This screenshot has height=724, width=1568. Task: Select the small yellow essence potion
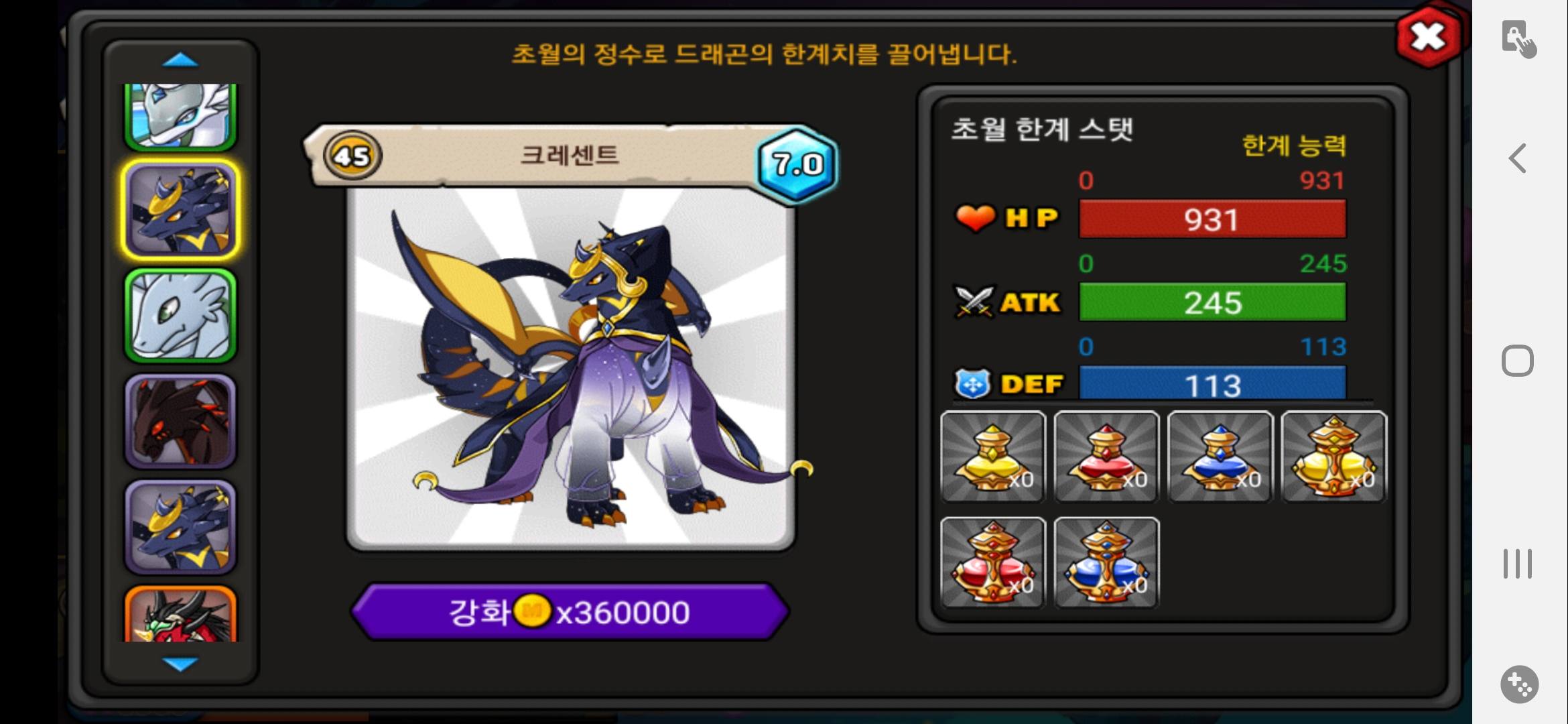(x=992, y=457)
